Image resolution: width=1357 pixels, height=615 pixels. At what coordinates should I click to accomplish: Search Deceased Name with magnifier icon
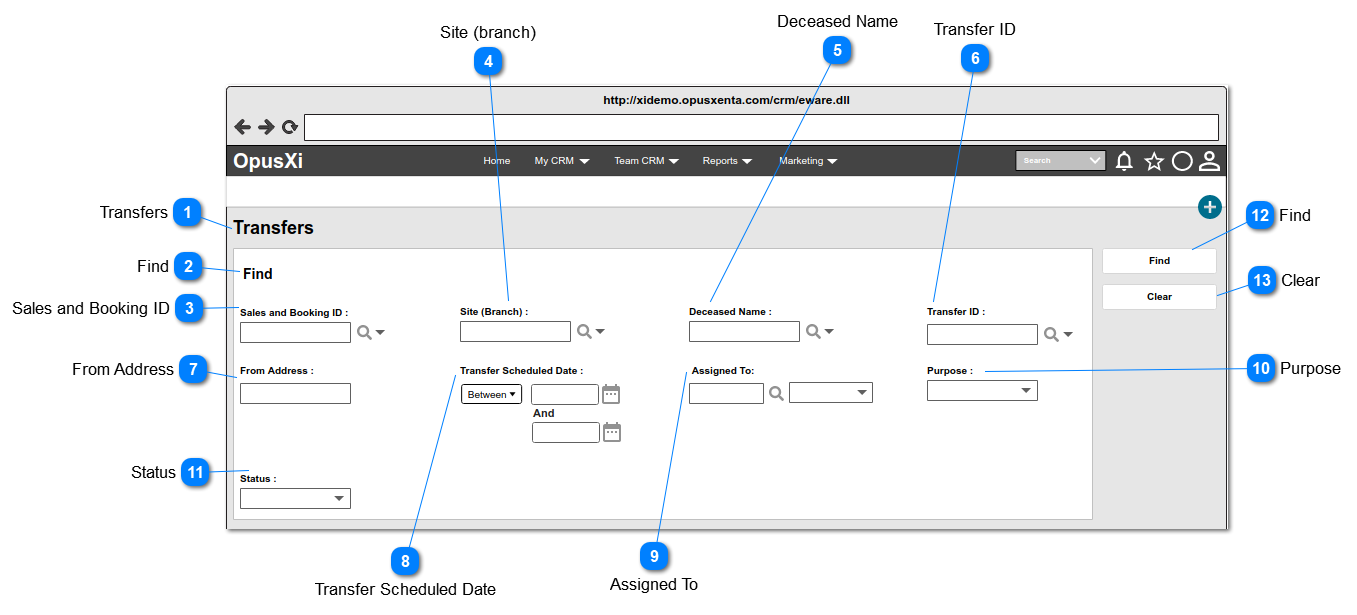(x=814, y=331)
